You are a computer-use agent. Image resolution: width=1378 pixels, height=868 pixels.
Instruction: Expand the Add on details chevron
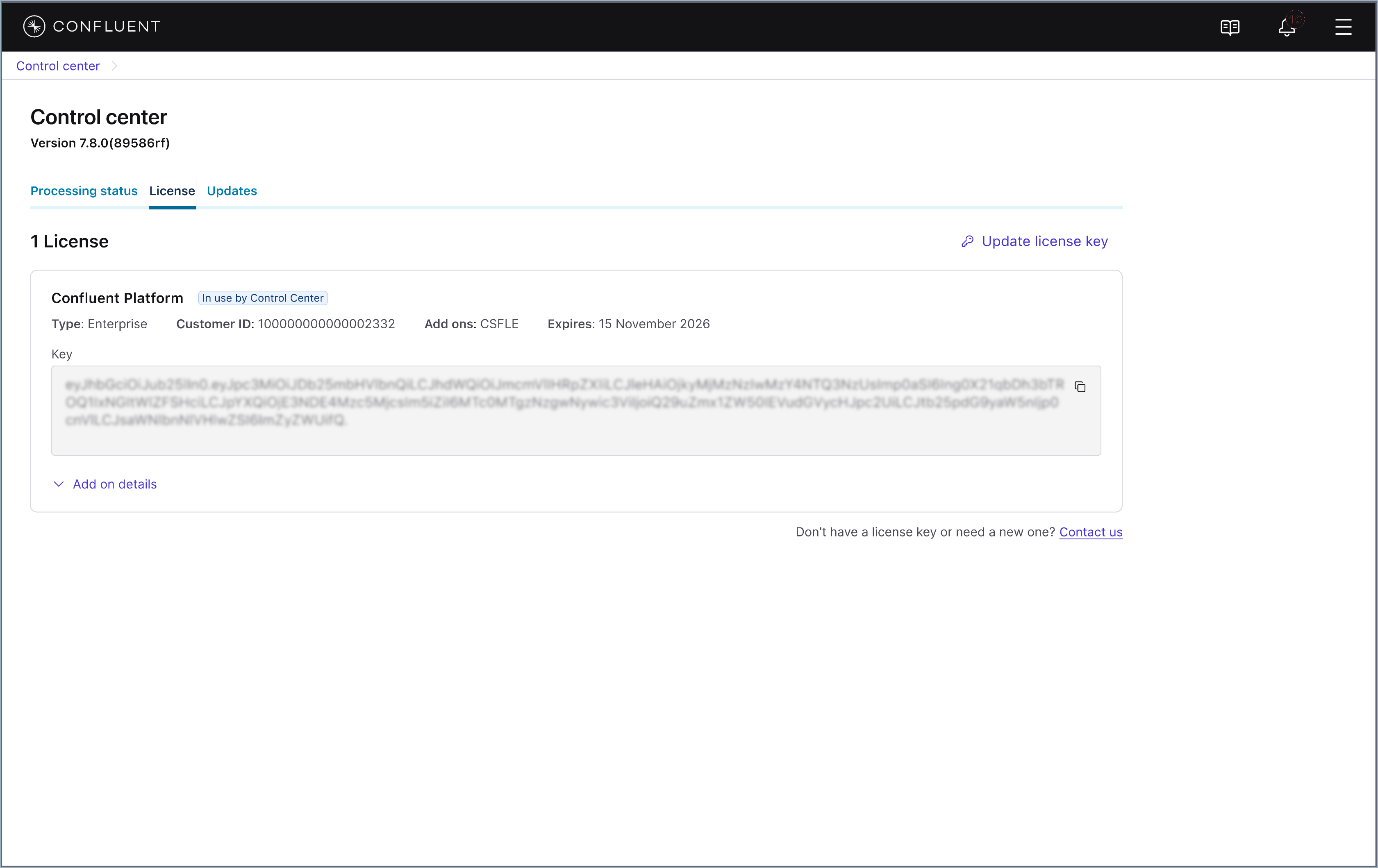coord(58,484)
